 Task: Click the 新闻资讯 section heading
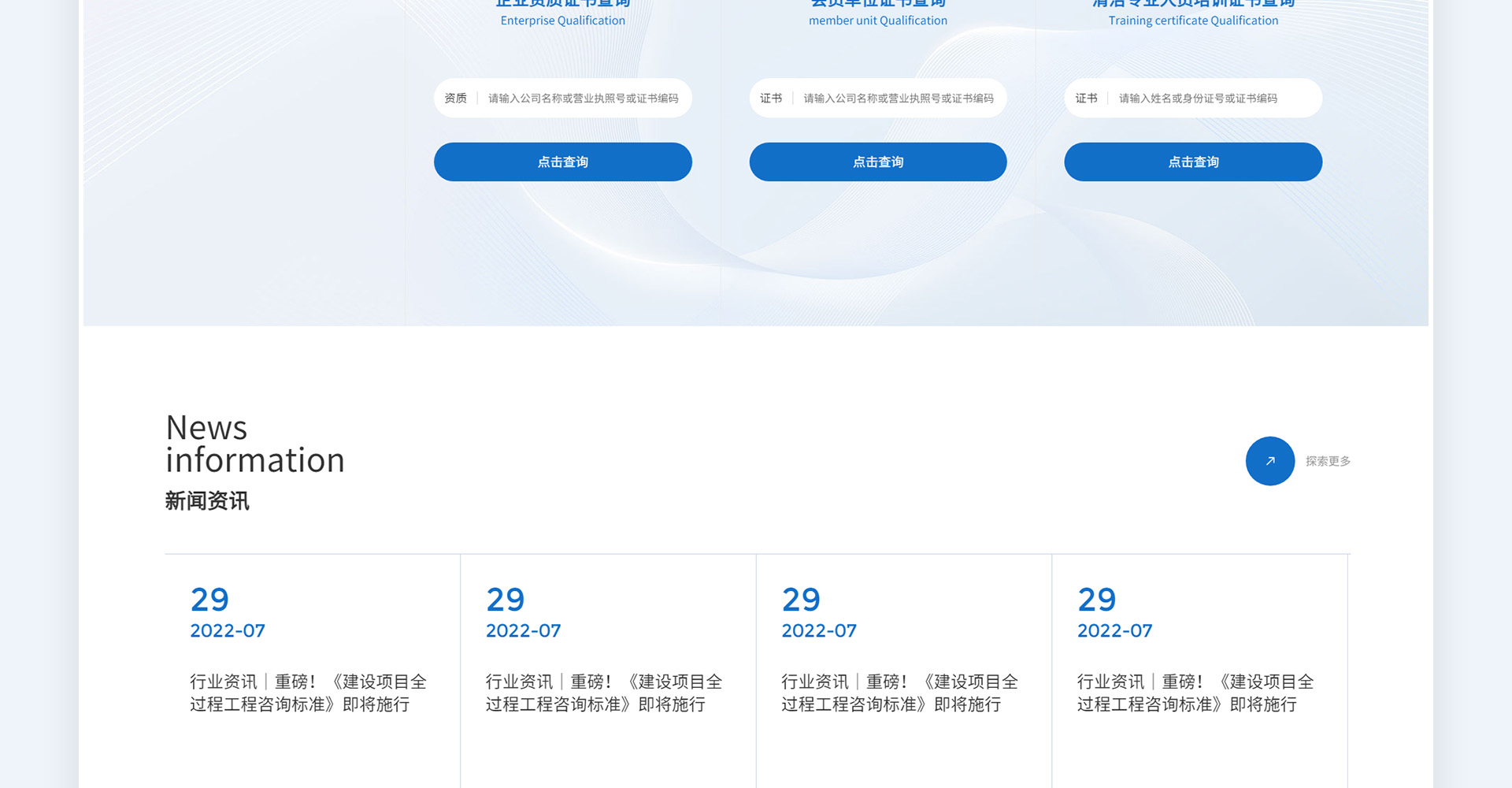pyautogui.click(x=207, y=501)
